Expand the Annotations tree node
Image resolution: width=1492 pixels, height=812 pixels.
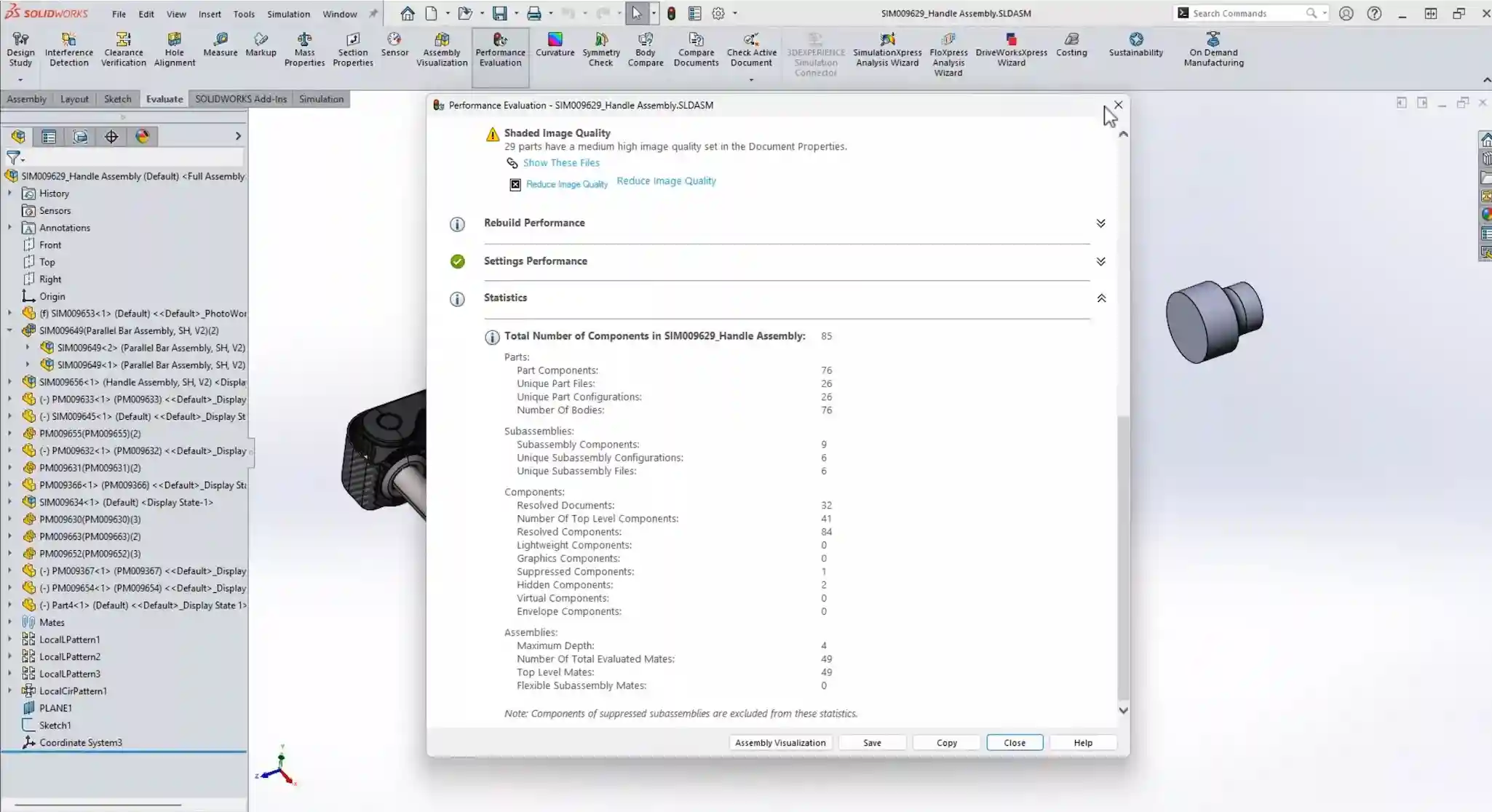coord(9,228)
